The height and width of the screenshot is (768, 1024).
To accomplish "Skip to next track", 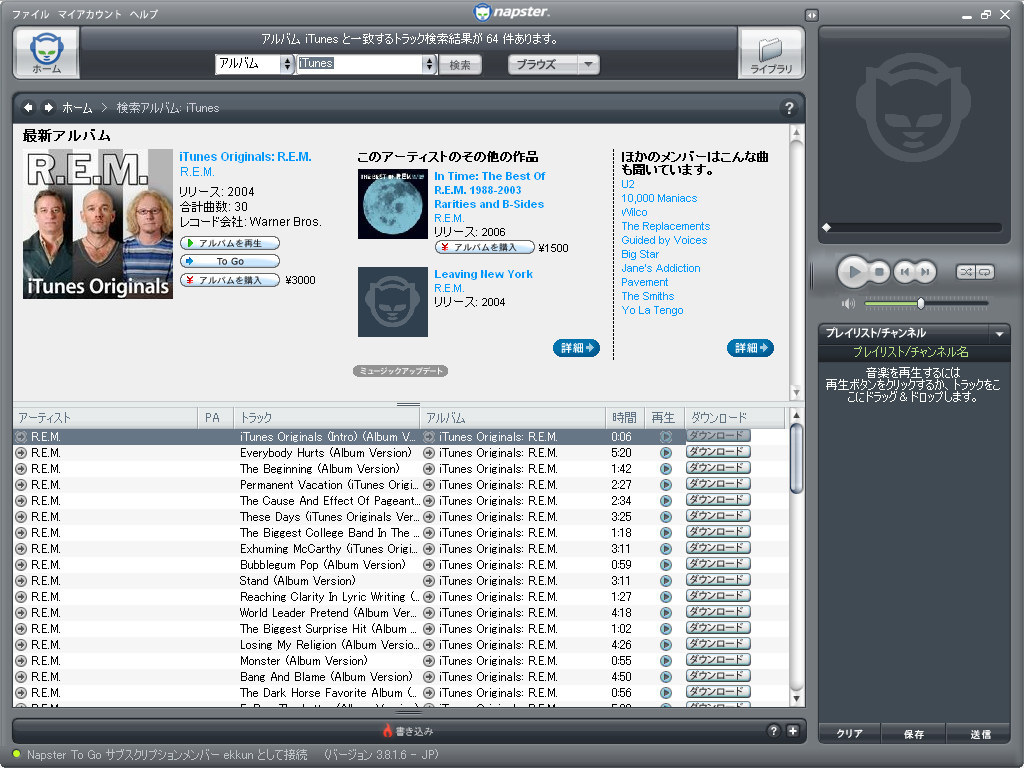I will (925, 272).
